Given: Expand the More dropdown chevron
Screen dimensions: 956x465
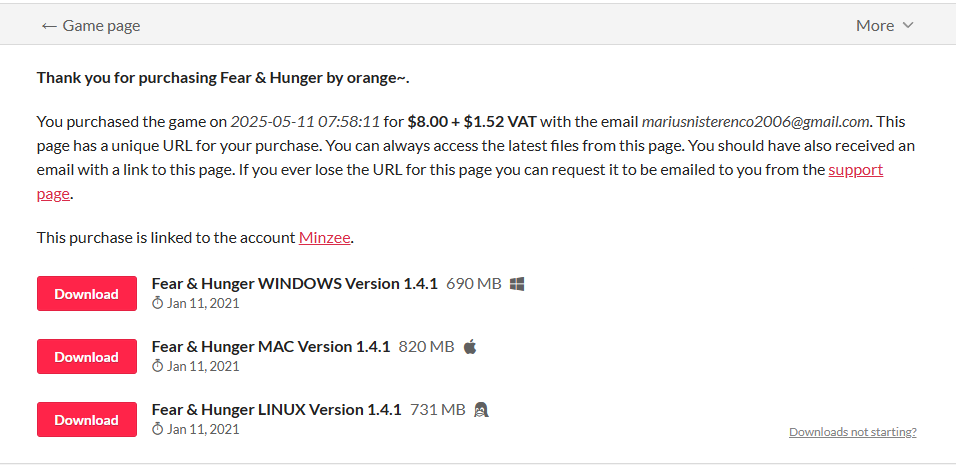Looking at the screenshot, I should coord(908,26).
